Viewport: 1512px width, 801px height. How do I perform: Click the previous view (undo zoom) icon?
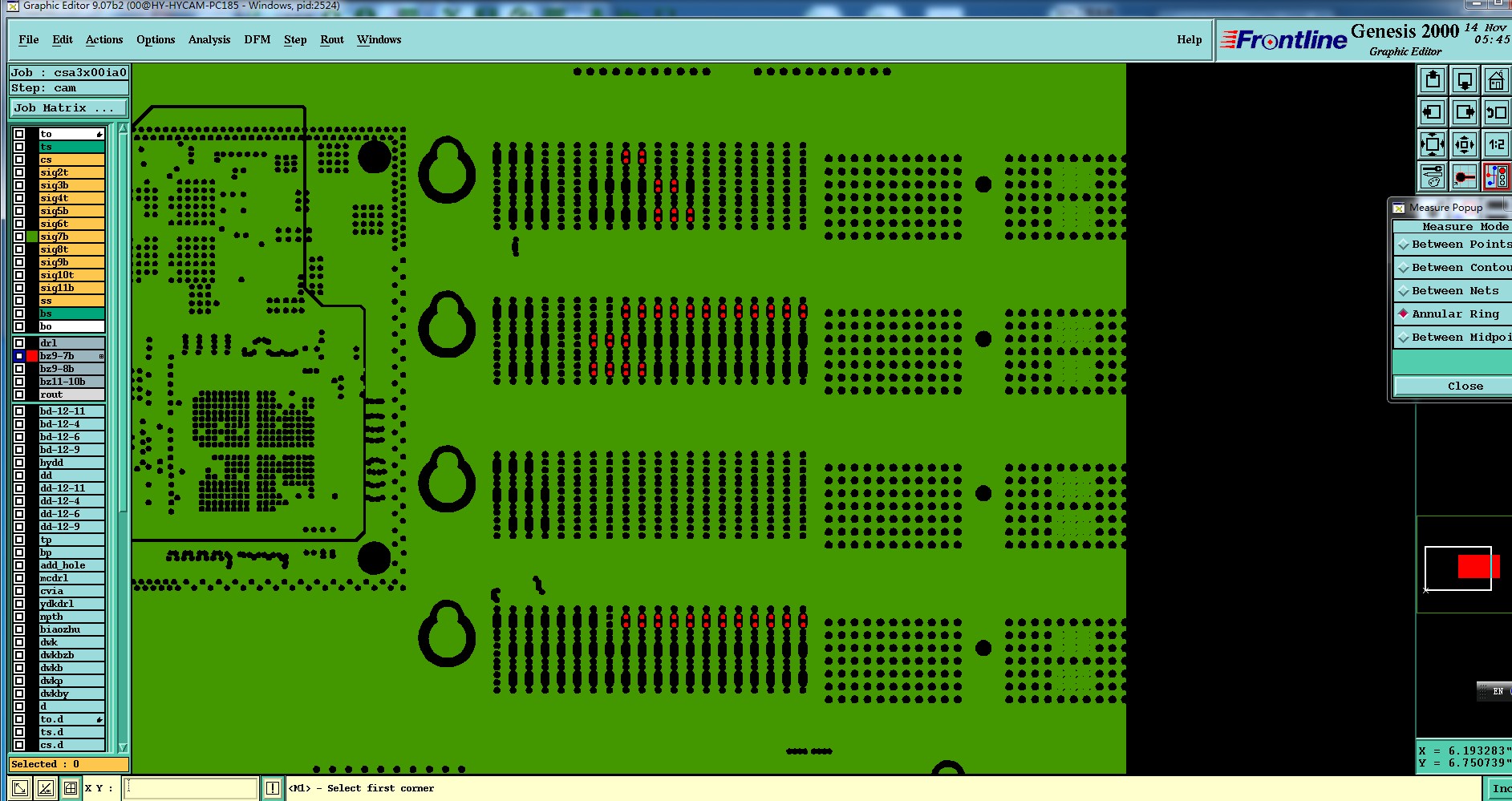click(x=1497, y=112)
